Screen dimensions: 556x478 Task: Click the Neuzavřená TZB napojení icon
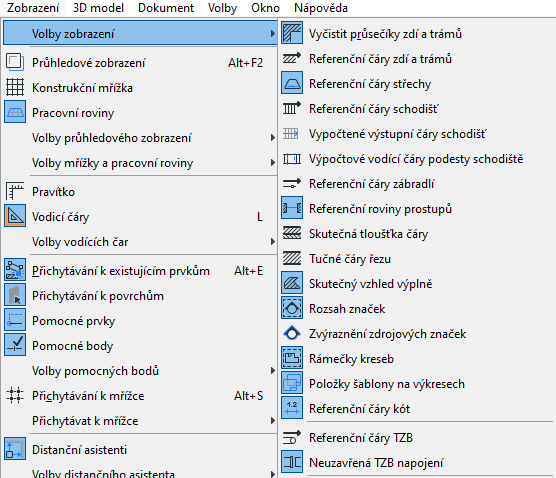292,462
